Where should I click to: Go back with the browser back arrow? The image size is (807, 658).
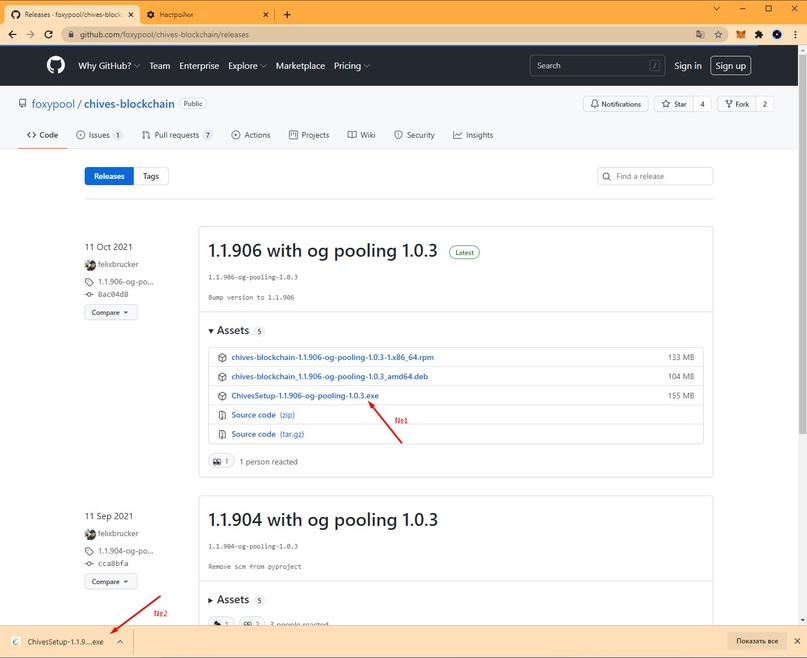(12, 34)
